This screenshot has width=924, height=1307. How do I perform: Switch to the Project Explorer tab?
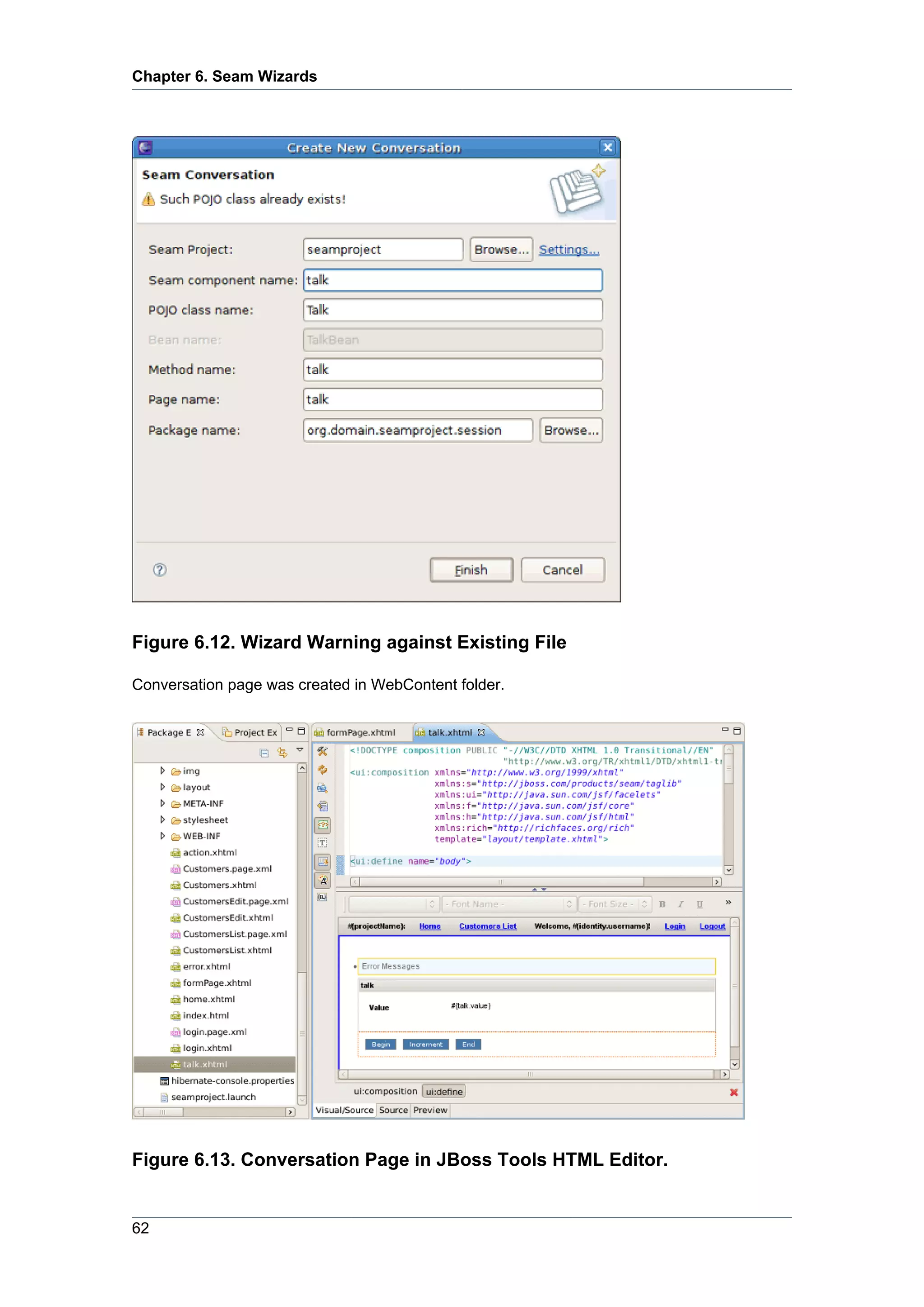coord(250,732)
